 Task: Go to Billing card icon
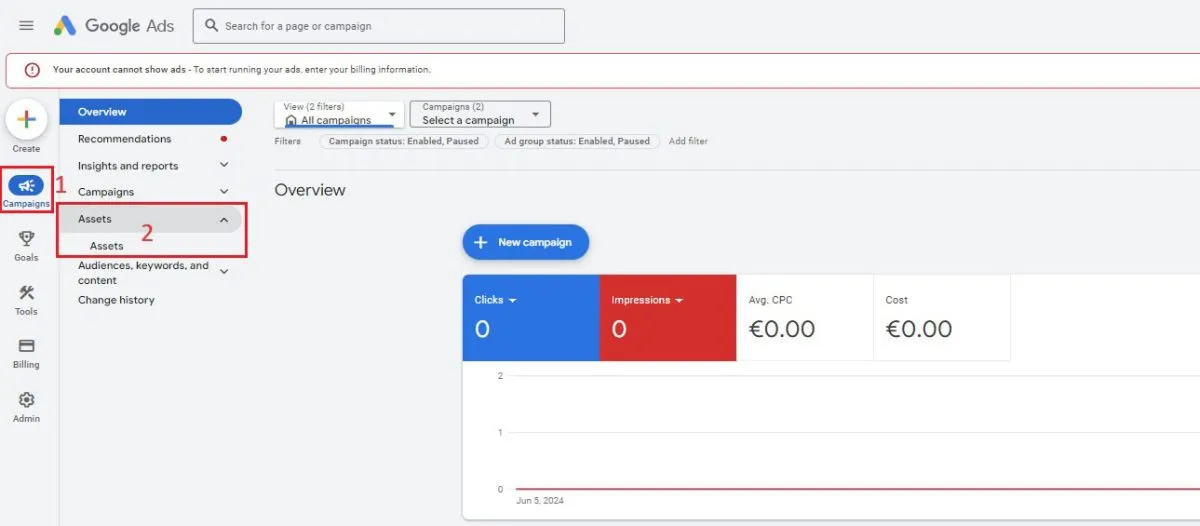26,346
